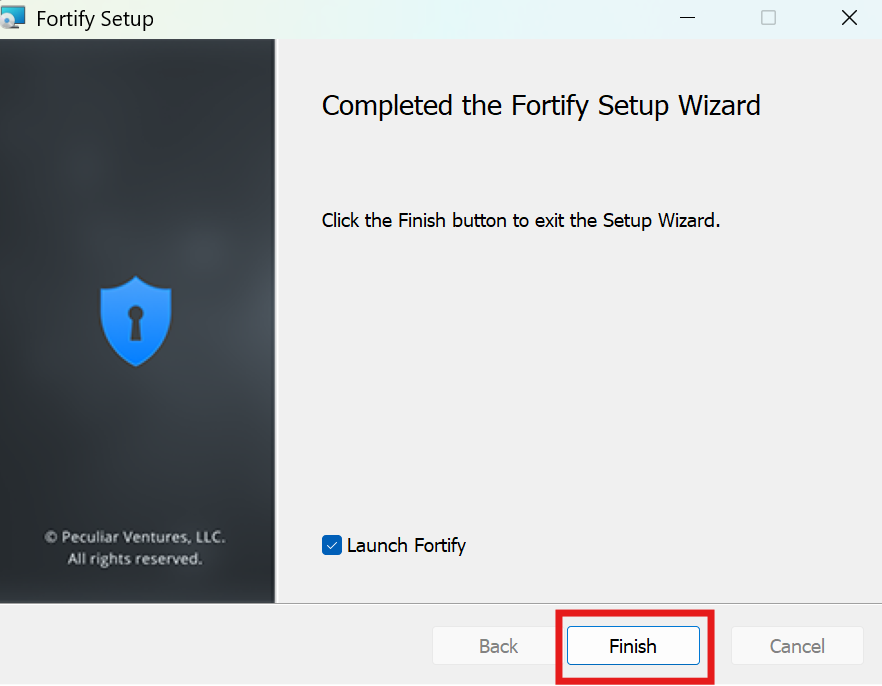The width and height of the screenshot is (882, 686).
Task: Maximize the Fortify Setup window
Action: pos(768,18)
